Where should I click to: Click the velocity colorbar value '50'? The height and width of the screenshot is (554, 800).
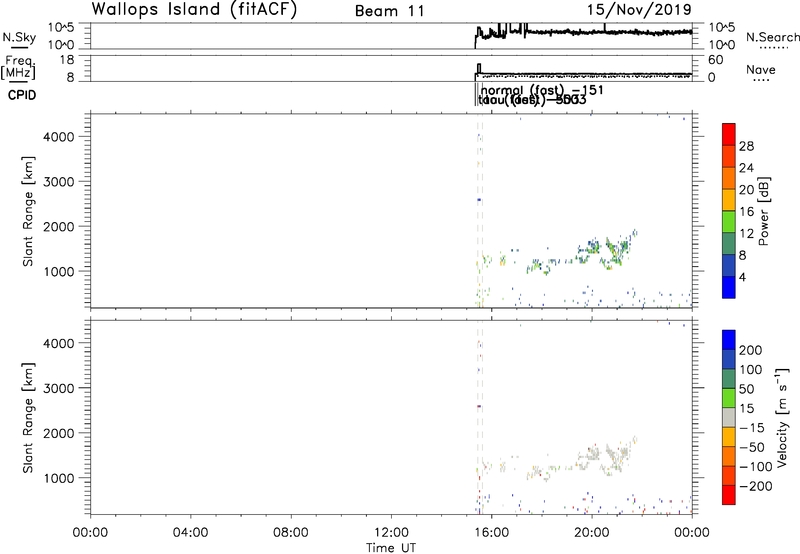[746, 389]
